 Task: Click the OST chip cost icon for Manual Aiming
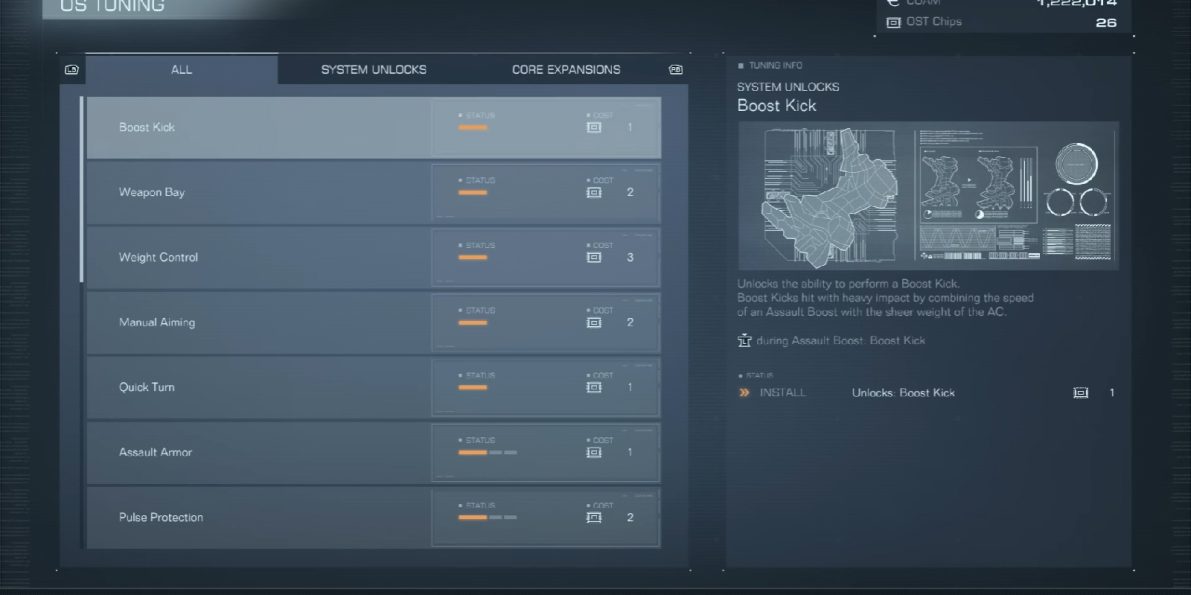594,322
